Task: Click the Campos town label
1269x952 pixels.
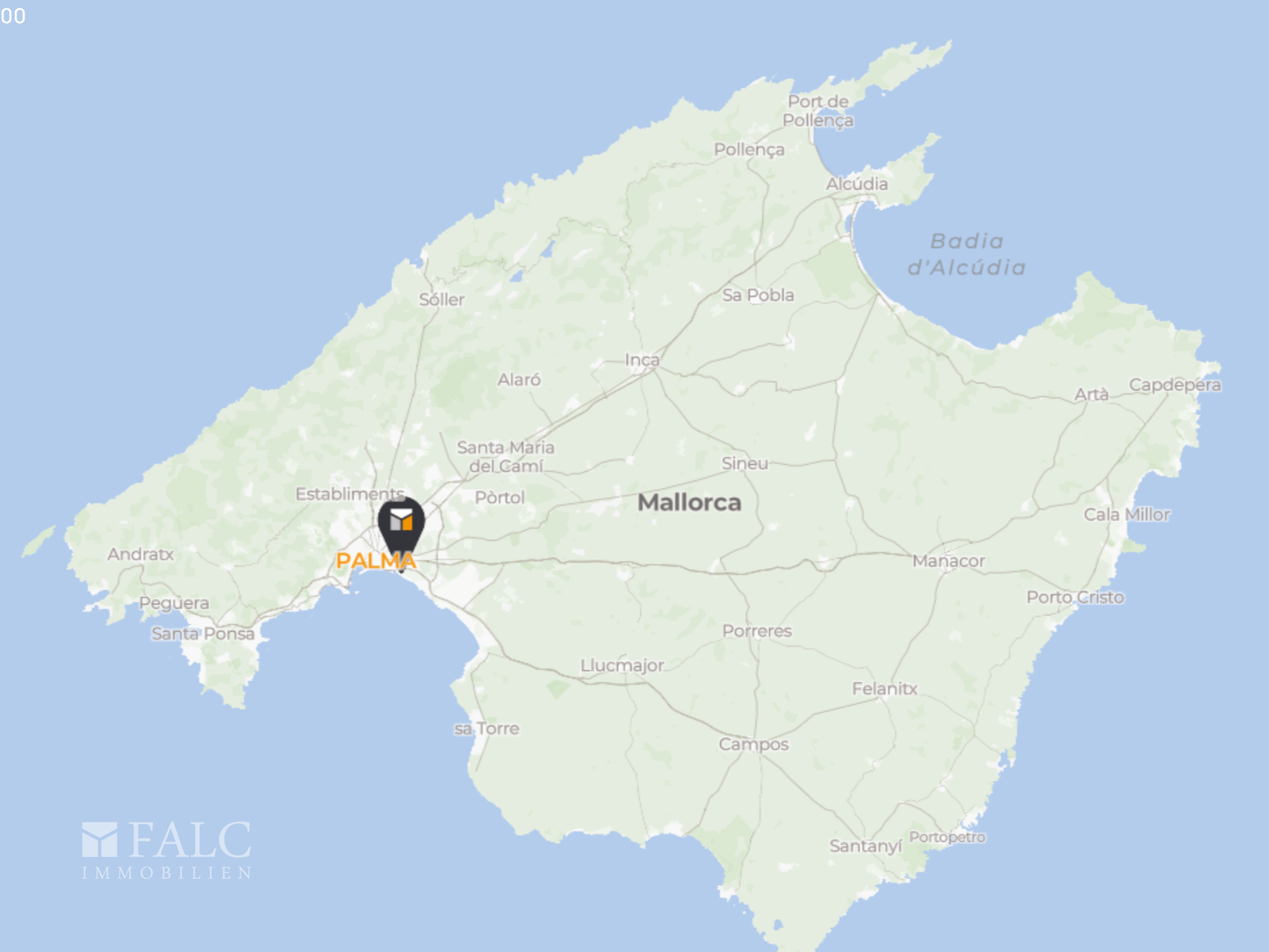Action: point(754,745)
